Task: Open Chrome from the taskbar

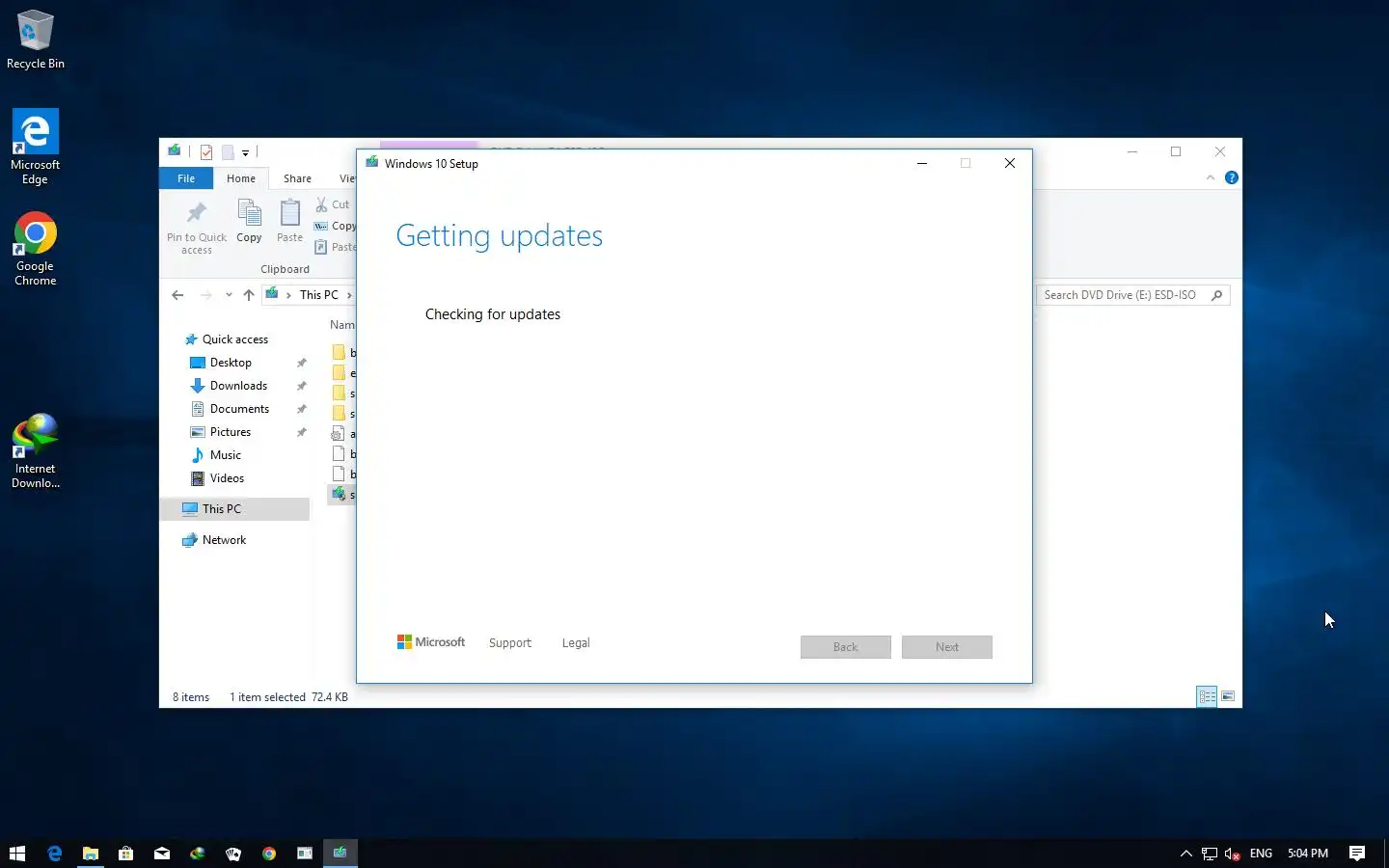Action: click(268, 854)
